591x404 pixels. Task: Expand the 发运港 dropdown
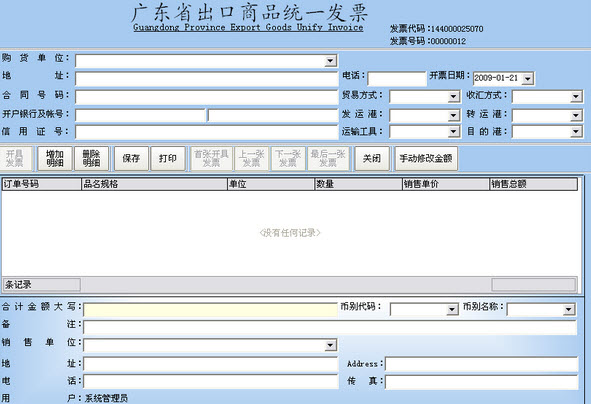point(453,115)
